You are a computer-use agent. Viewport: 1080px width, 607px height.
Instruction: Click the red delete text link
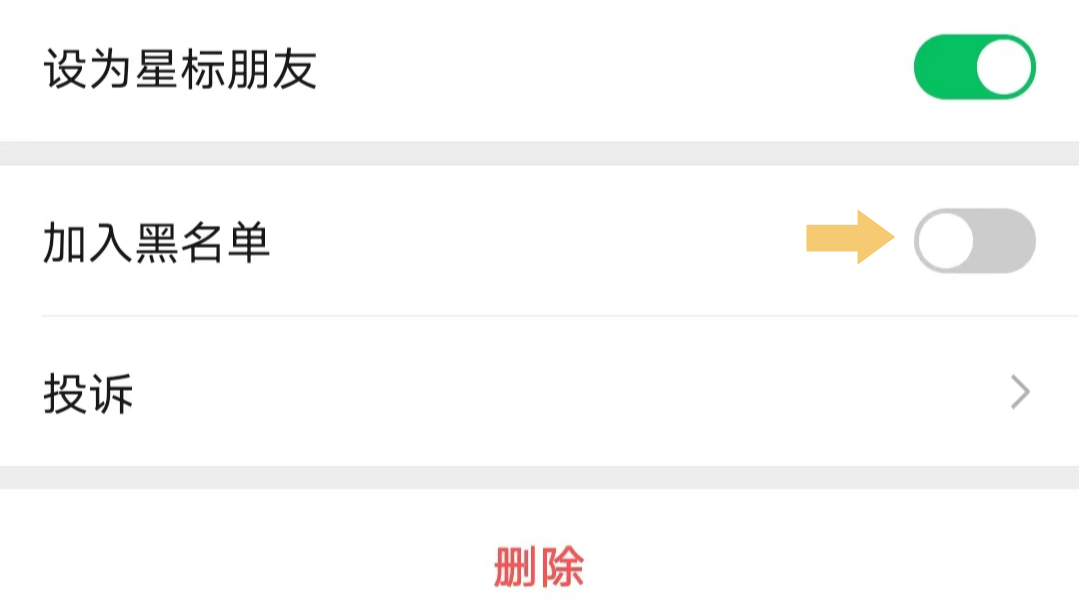pyautogui.click(x=538, y=566)
